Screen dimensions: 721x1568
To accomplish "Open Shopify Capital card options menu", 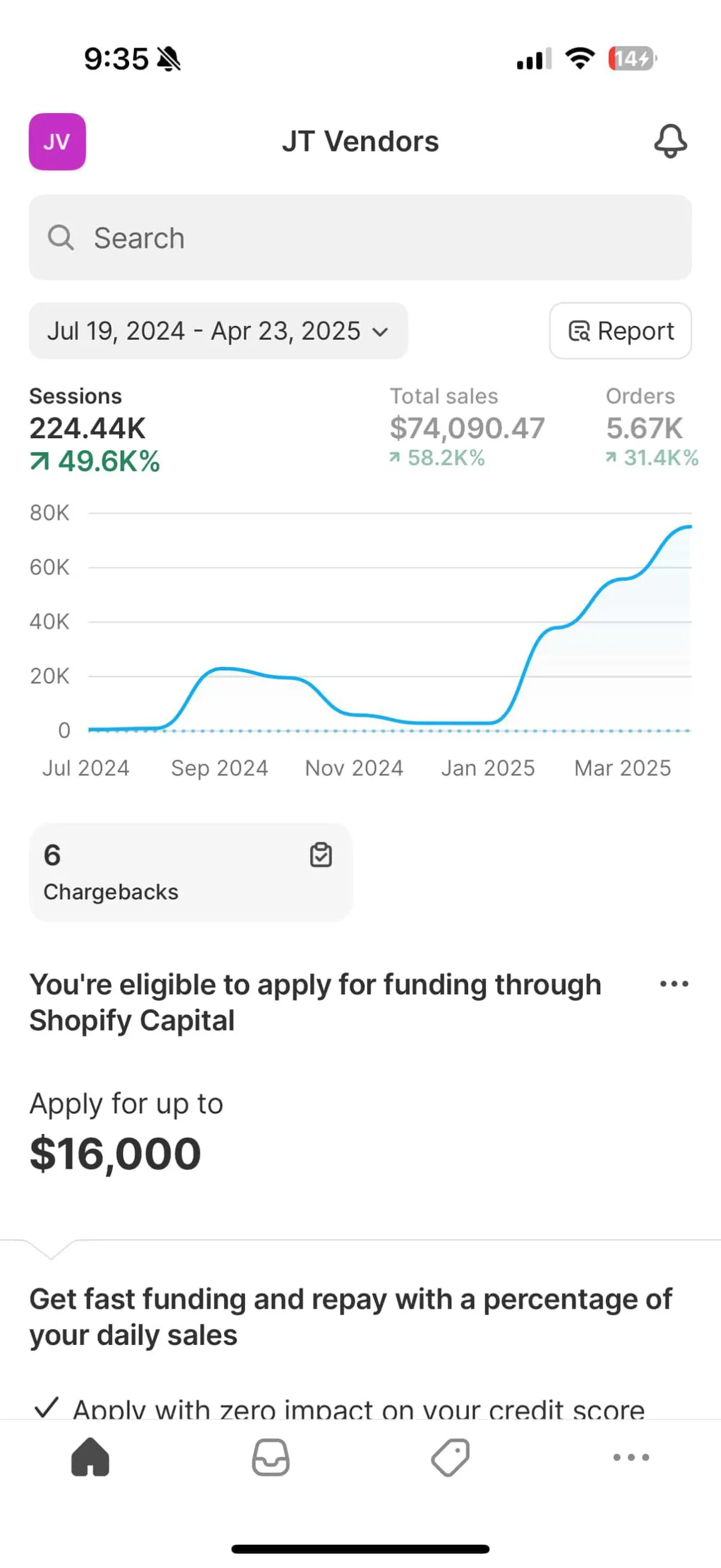I will 674,984.
